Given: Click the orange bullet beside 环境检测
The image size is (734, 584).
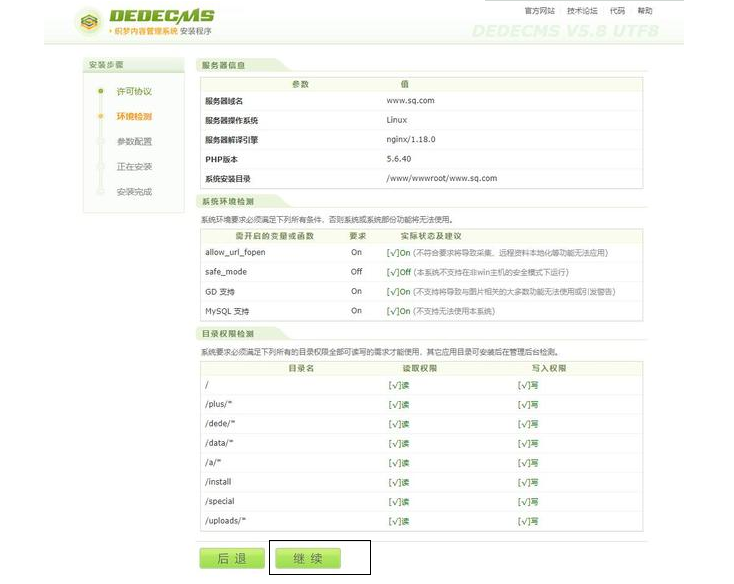Looking at the screenshot, I should tap(100, 116).
